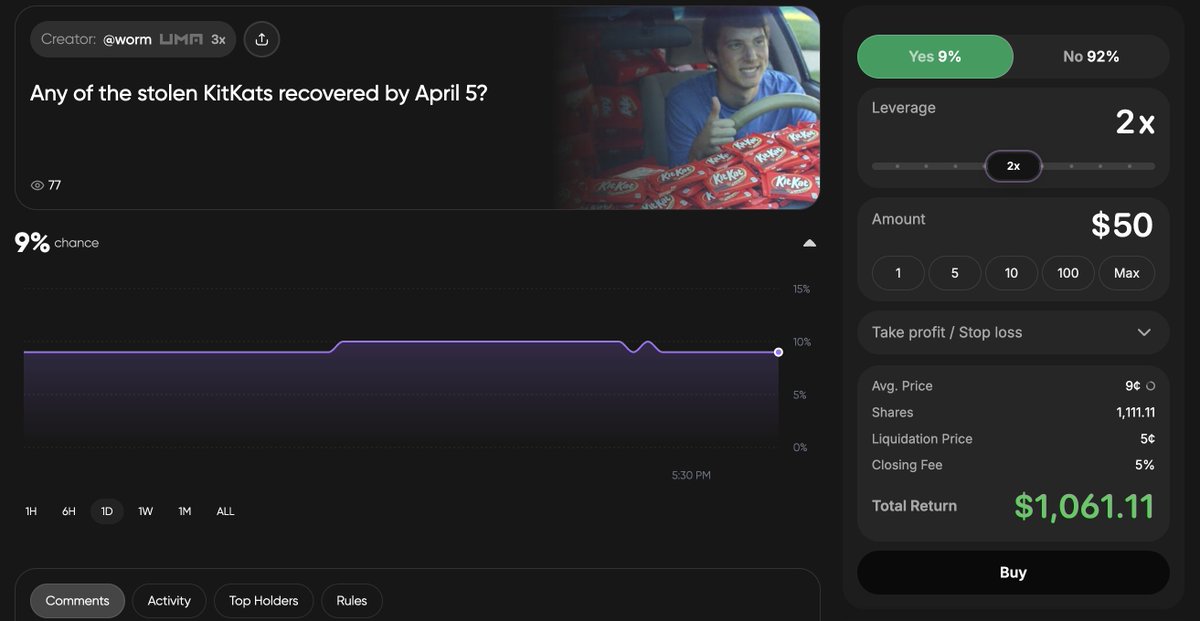Open the Rules tab
Image resolution: width=1200 pixels, height=621 pixels.
[x=352, y=601]
